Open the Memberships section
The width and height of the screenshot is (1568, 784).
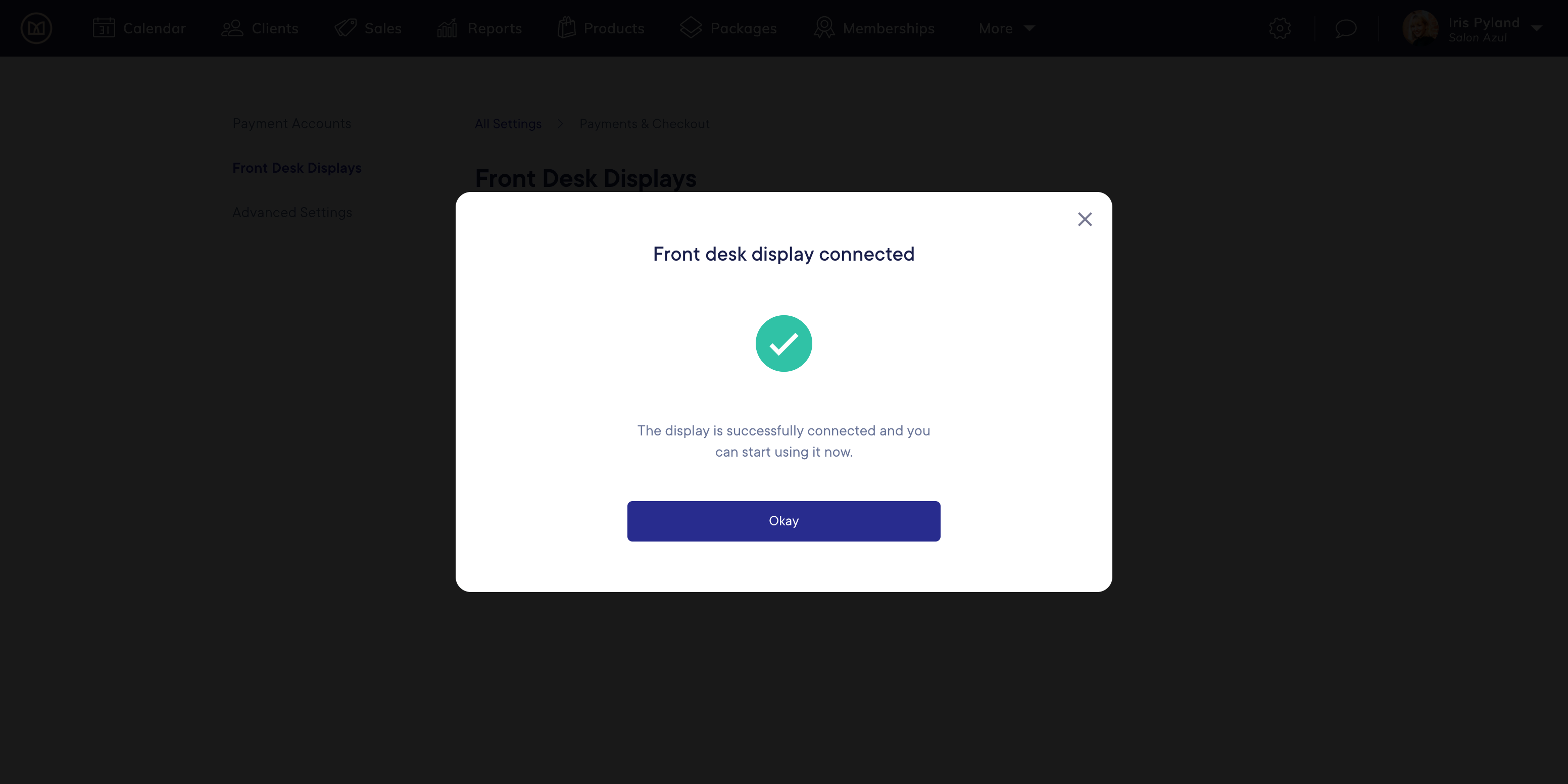(x=874, y=28)
